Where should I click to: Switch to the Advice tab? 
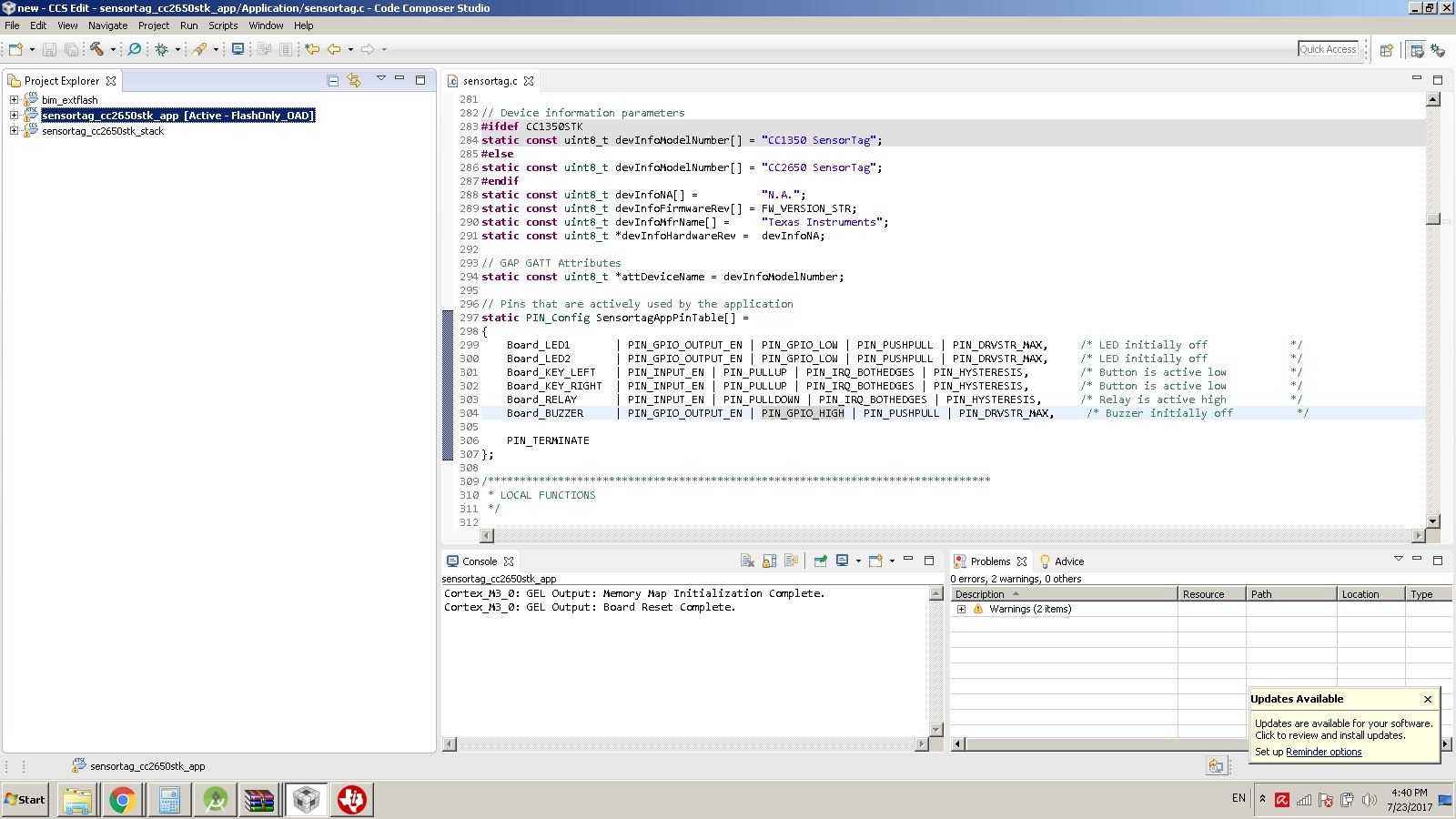[1068, 561]
